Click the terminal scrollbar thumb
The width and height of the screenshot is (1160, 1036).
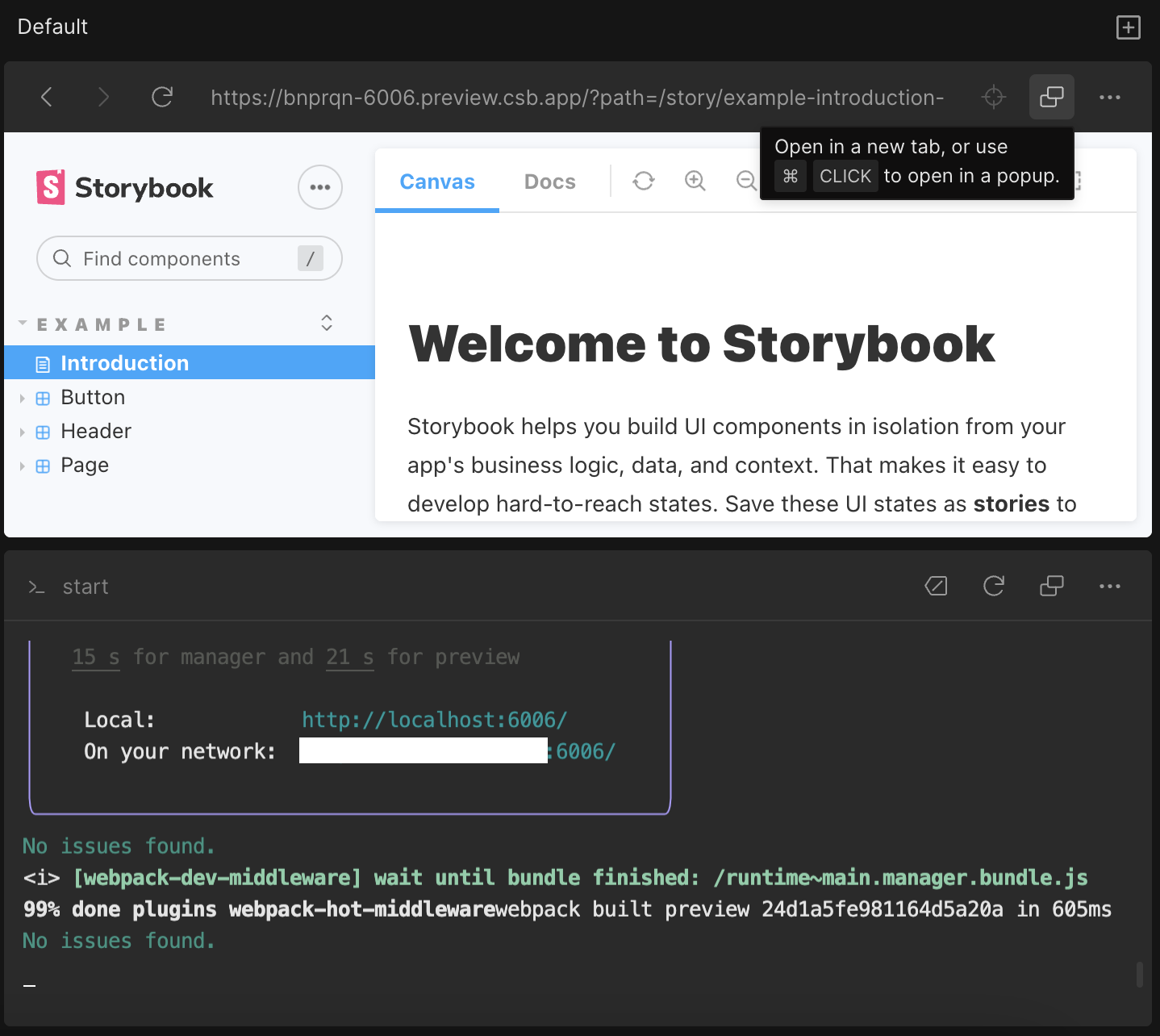(1140, 974)
